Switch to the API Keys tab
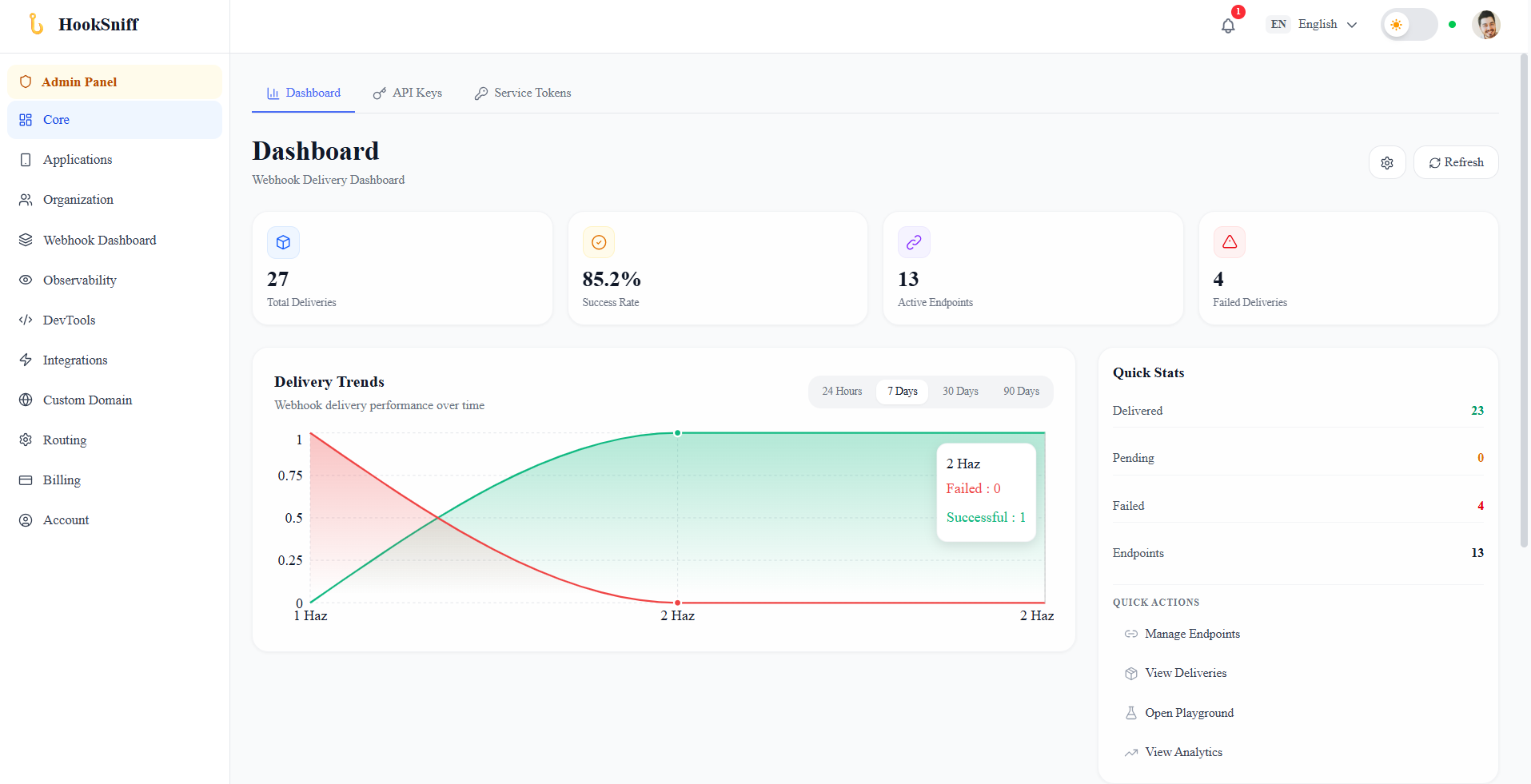 [x=408, y=93]
